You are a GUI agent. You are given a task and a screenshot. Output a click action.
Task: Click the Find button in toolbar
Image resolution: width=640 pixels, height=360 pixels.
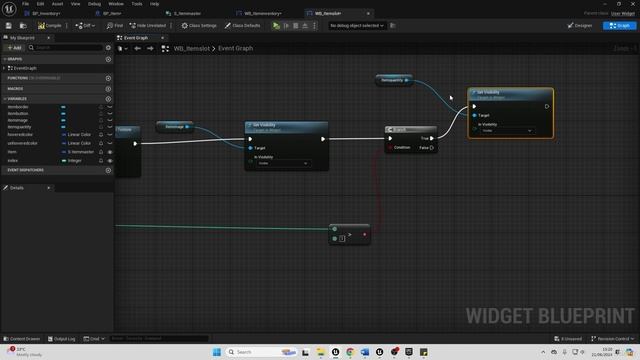click(115, 26)
